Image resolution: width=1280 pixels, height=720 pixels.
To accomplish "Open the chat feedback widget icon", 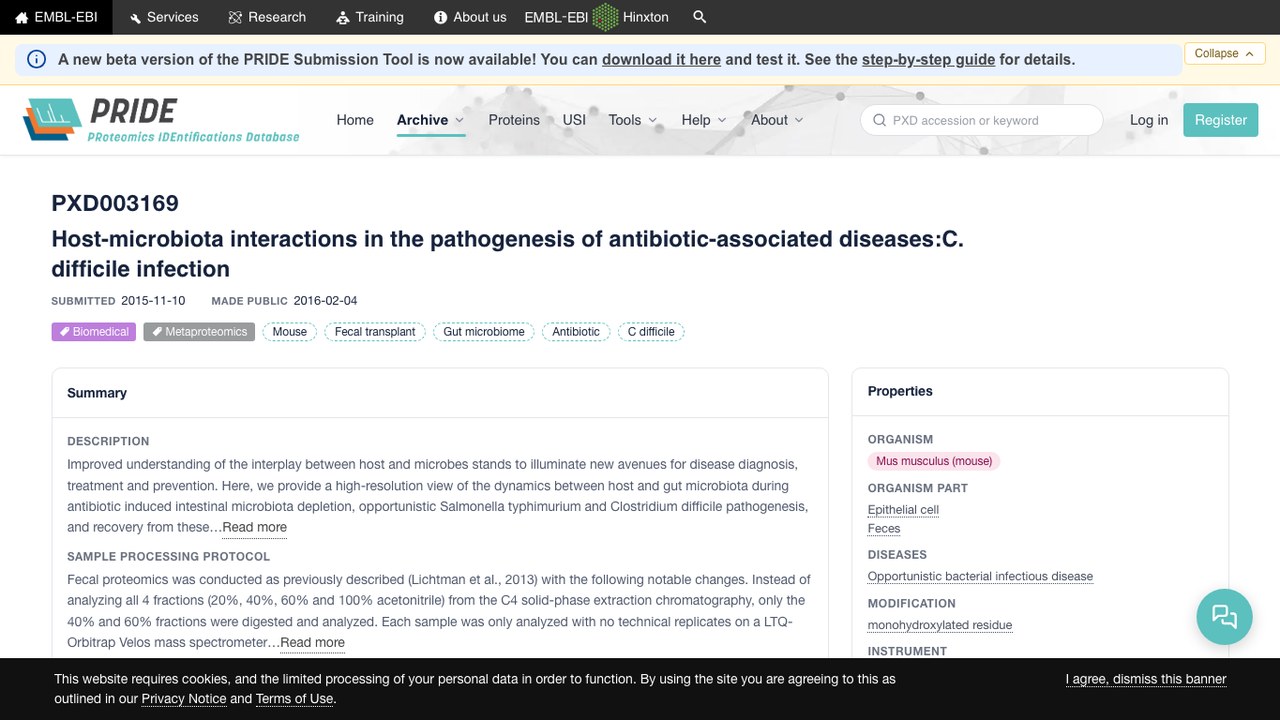I will [x=1224, y=616].
